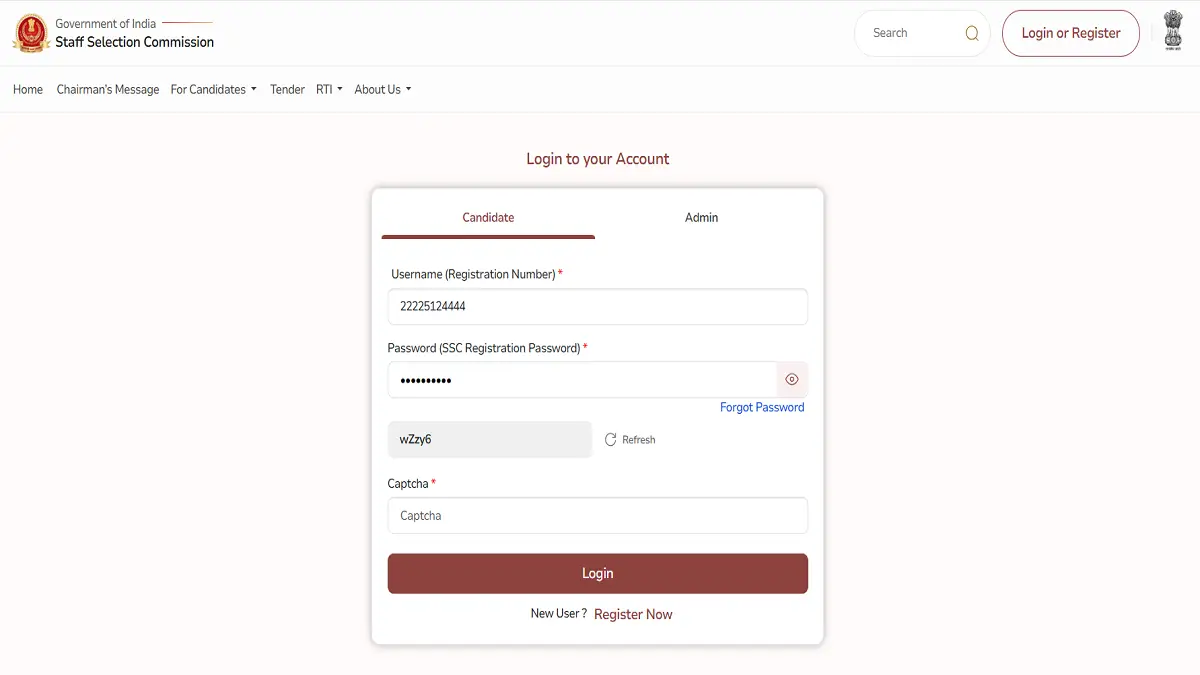
Task: Click the refresh captcha icon
Action: coord(610,439)
